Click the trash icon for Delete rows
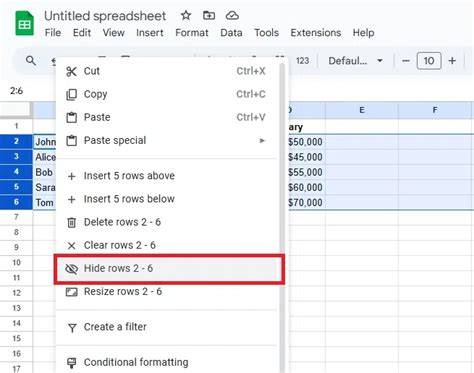The height and width of the screenshot is (373, 474). click(71, 222)
